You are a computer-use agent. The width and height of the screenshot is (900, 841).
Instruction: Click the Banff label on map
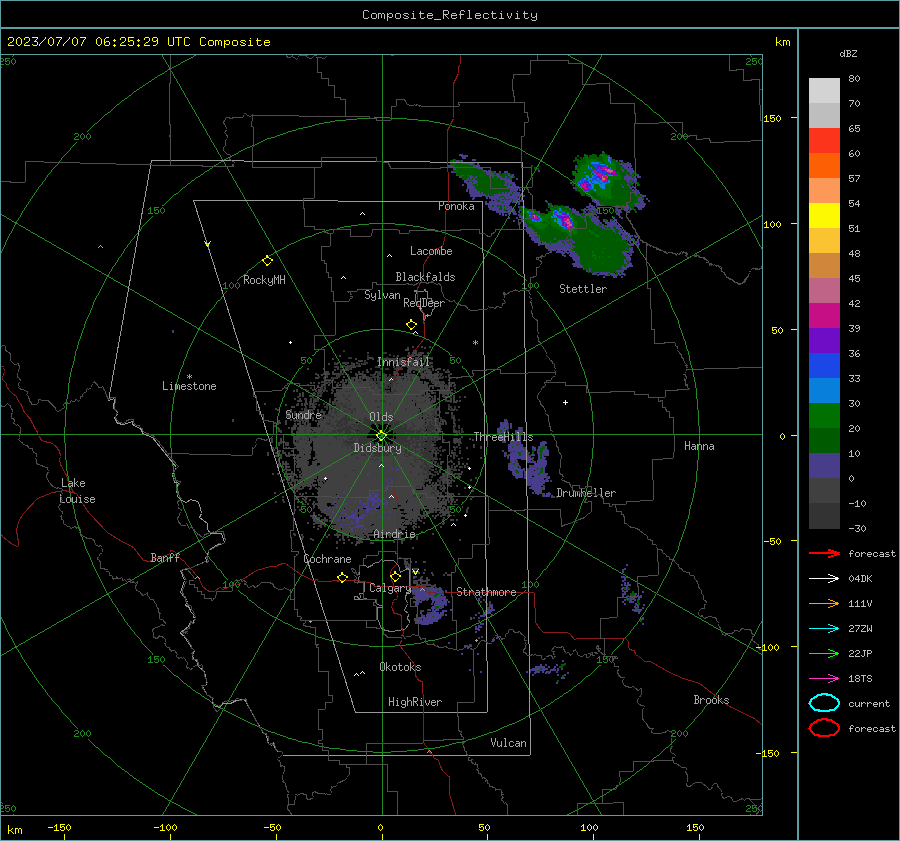pyautogui.click(x=165, y=557)
